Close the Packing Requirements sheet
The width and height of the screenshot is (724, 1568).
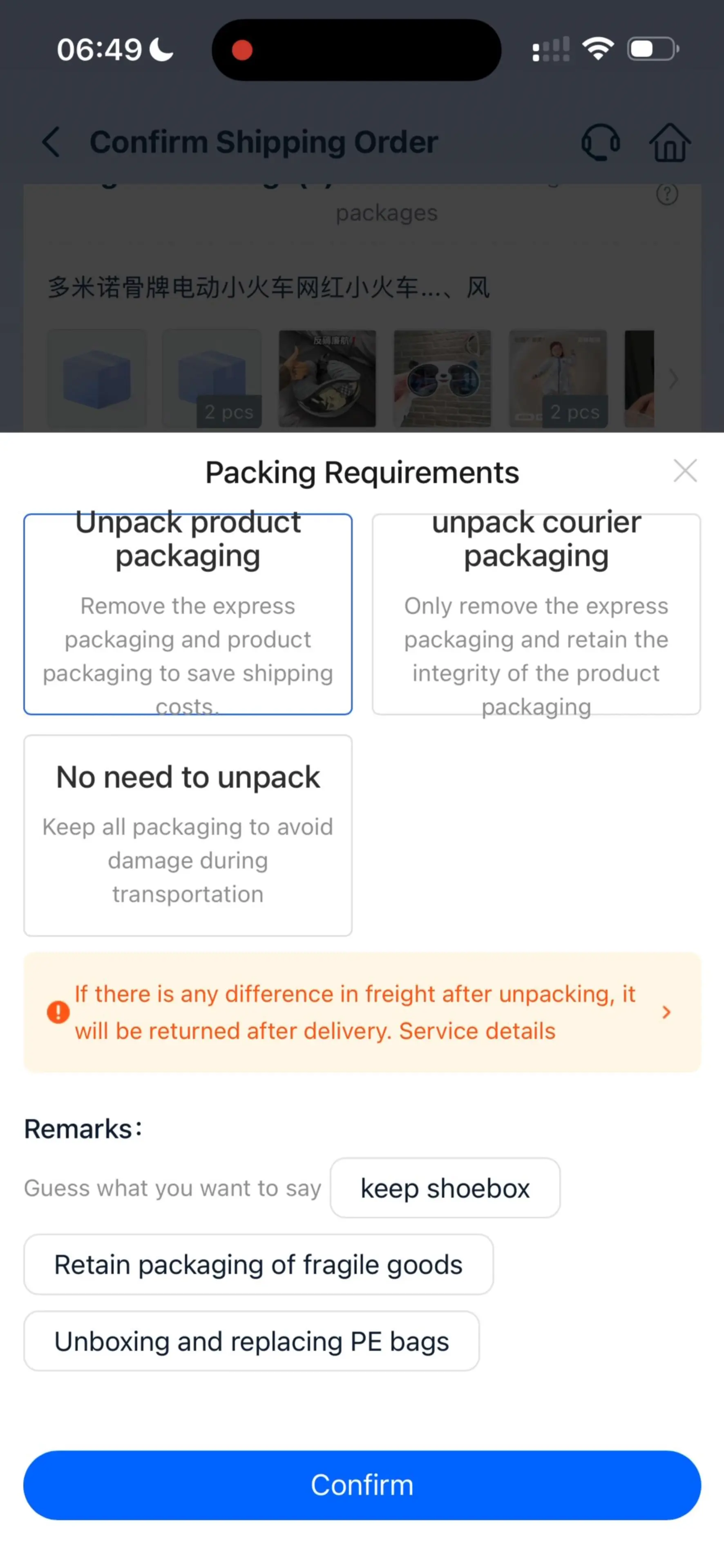(685, 471)
